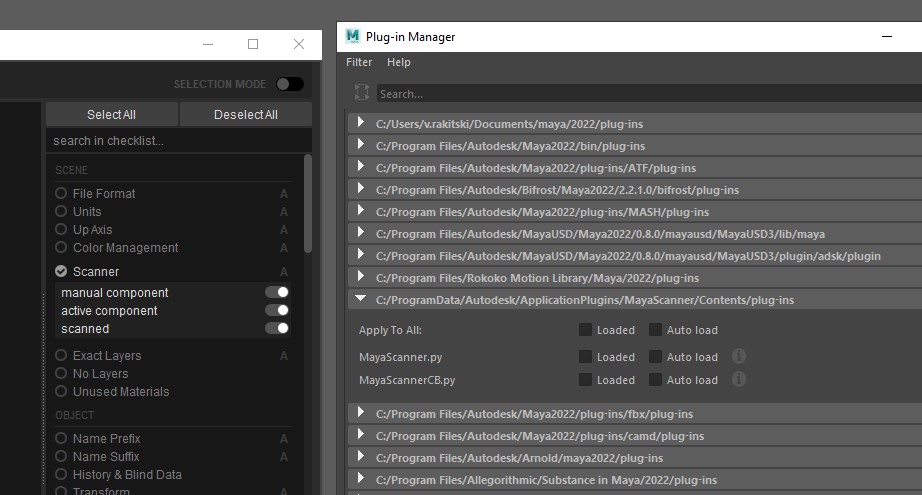
Task: Expand the Arnold/maya2022/plug-ins section
Action: point(360,456)
